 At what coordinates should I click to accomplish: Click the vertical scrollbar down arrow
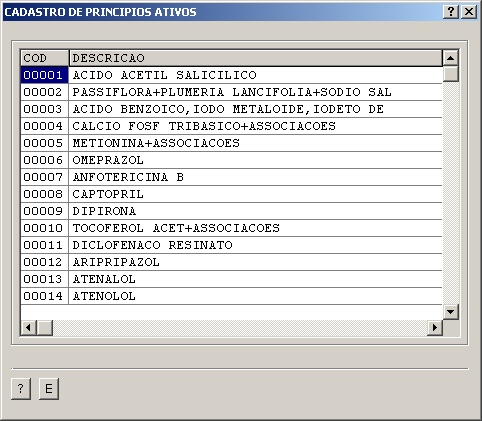[451, 312]
